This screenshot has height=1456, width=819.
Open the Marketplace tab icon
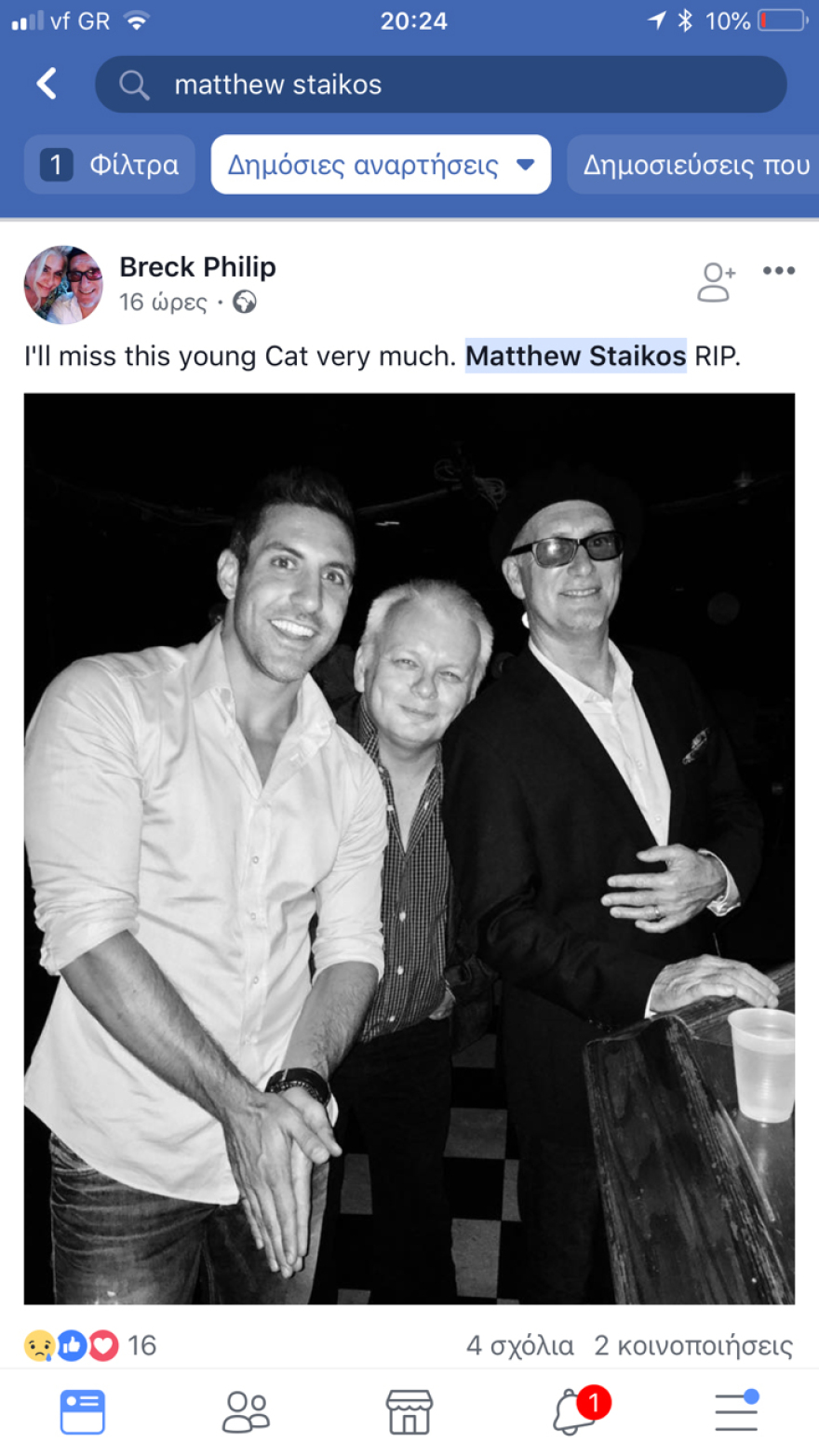[x=409, y=1411]
